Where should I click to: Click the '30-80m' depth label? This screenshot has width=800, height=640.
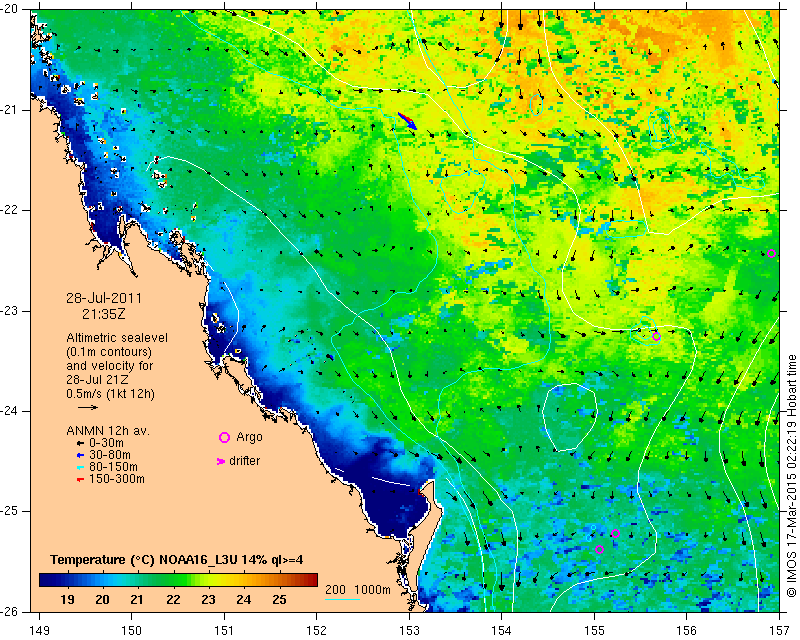coord(110,455)
